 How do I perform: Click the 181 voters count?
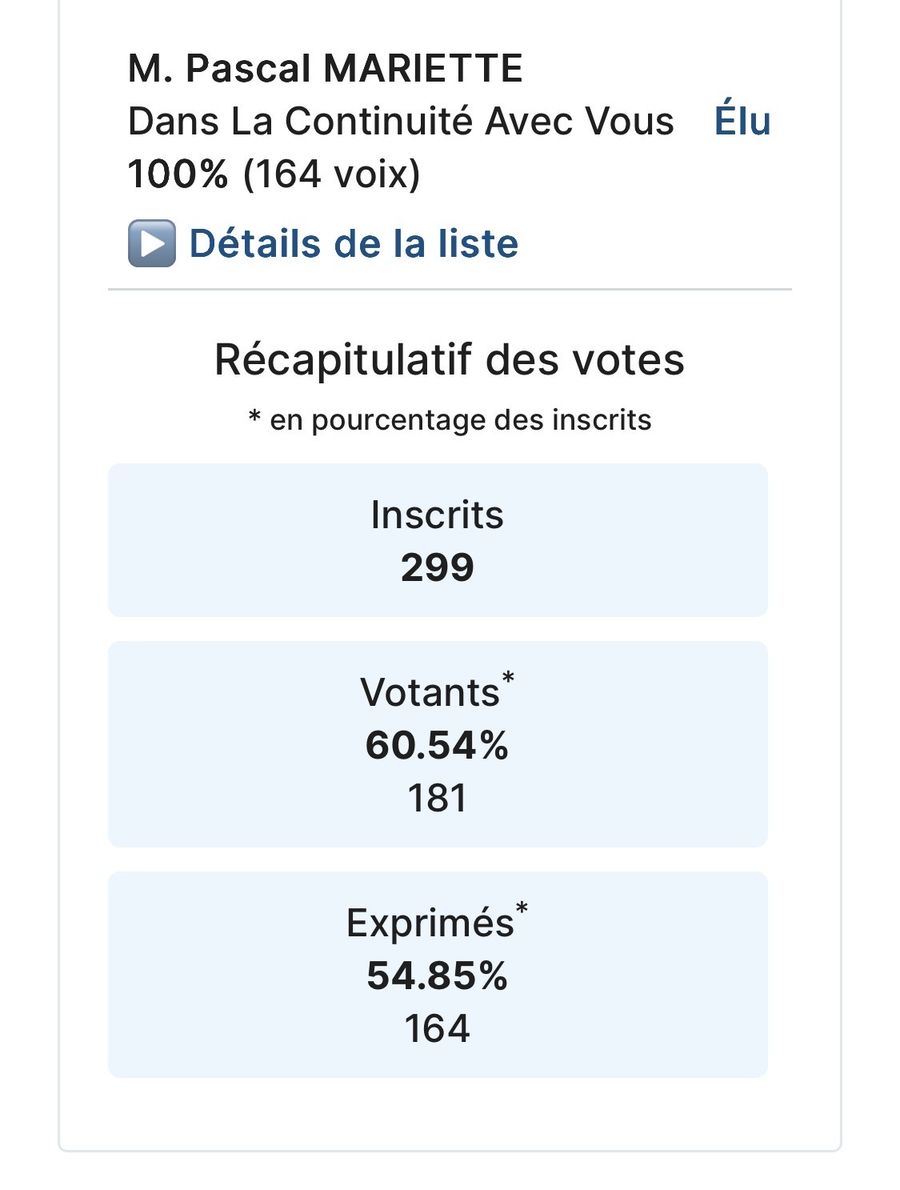click(x=437, y=799)
